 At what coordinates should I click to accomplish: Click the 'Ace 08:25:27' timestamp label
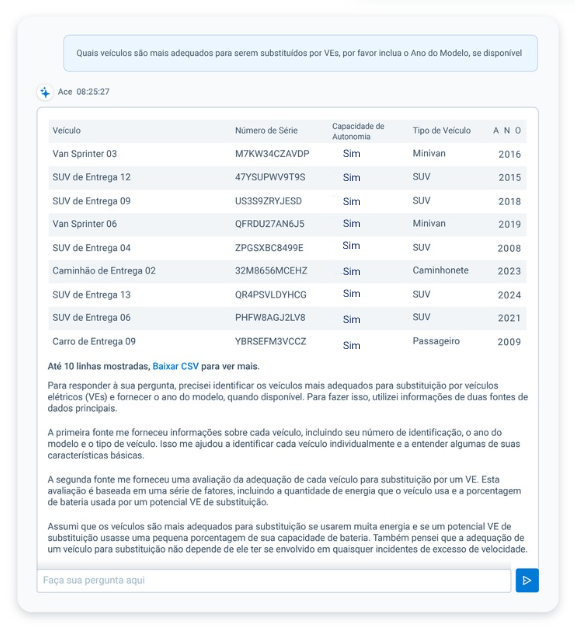pos(83,92)
